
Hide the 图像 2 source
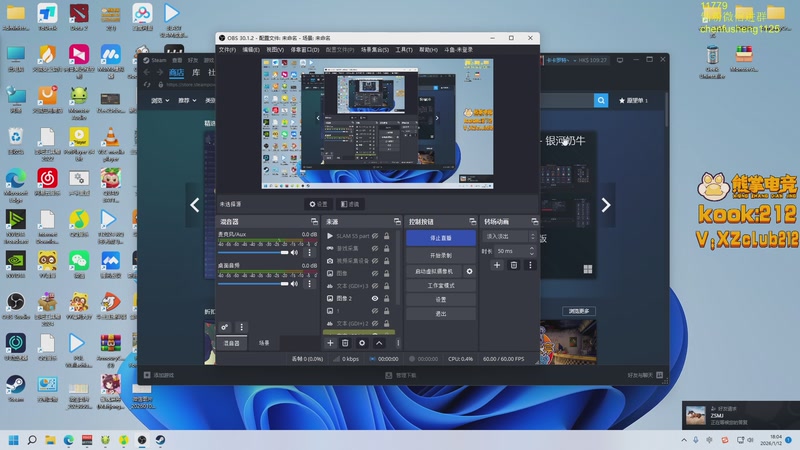tap(375, 298)
